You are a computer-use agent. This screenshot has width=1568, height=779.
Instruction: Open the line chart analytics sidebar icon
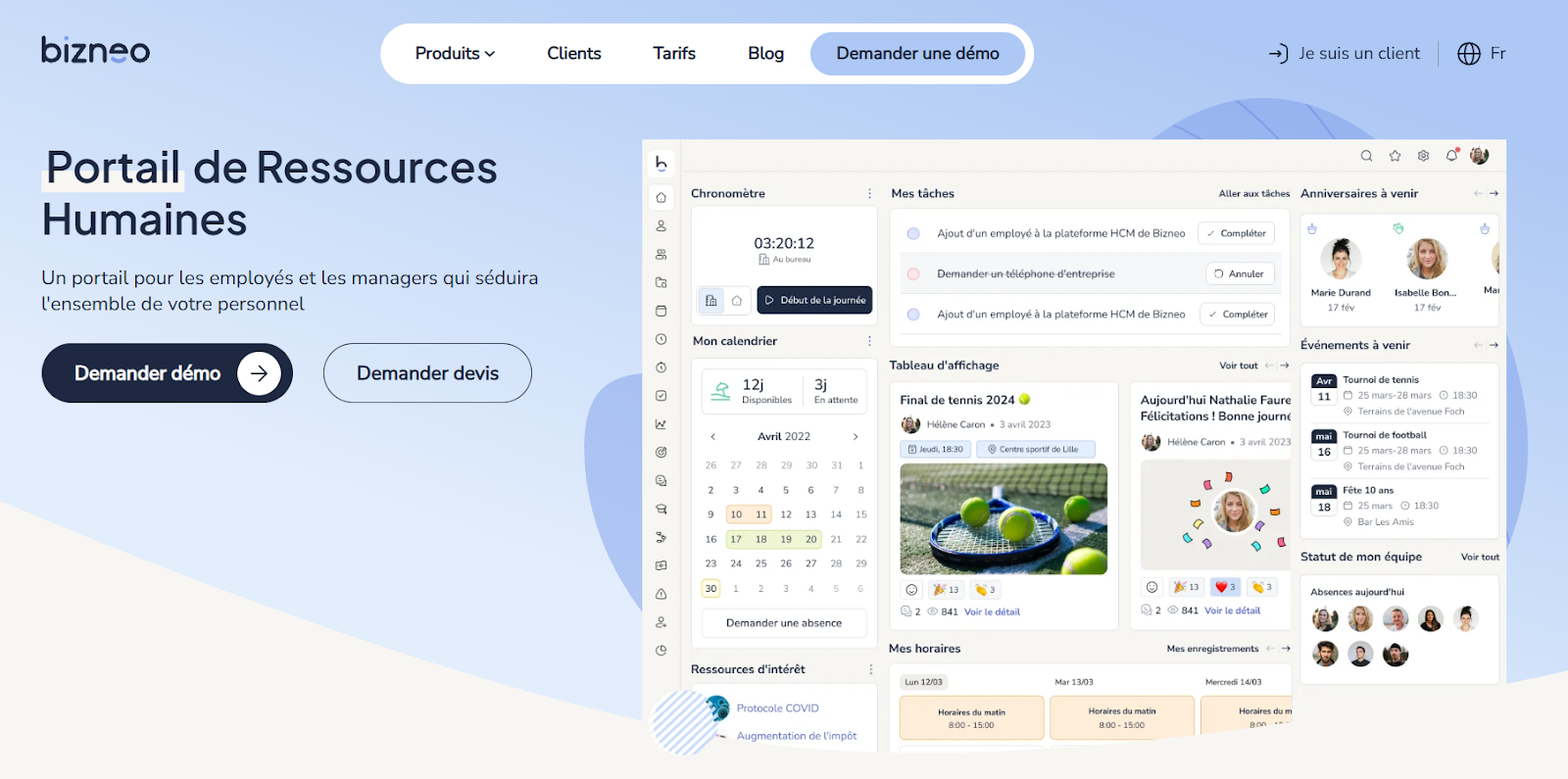coord(661,424)
